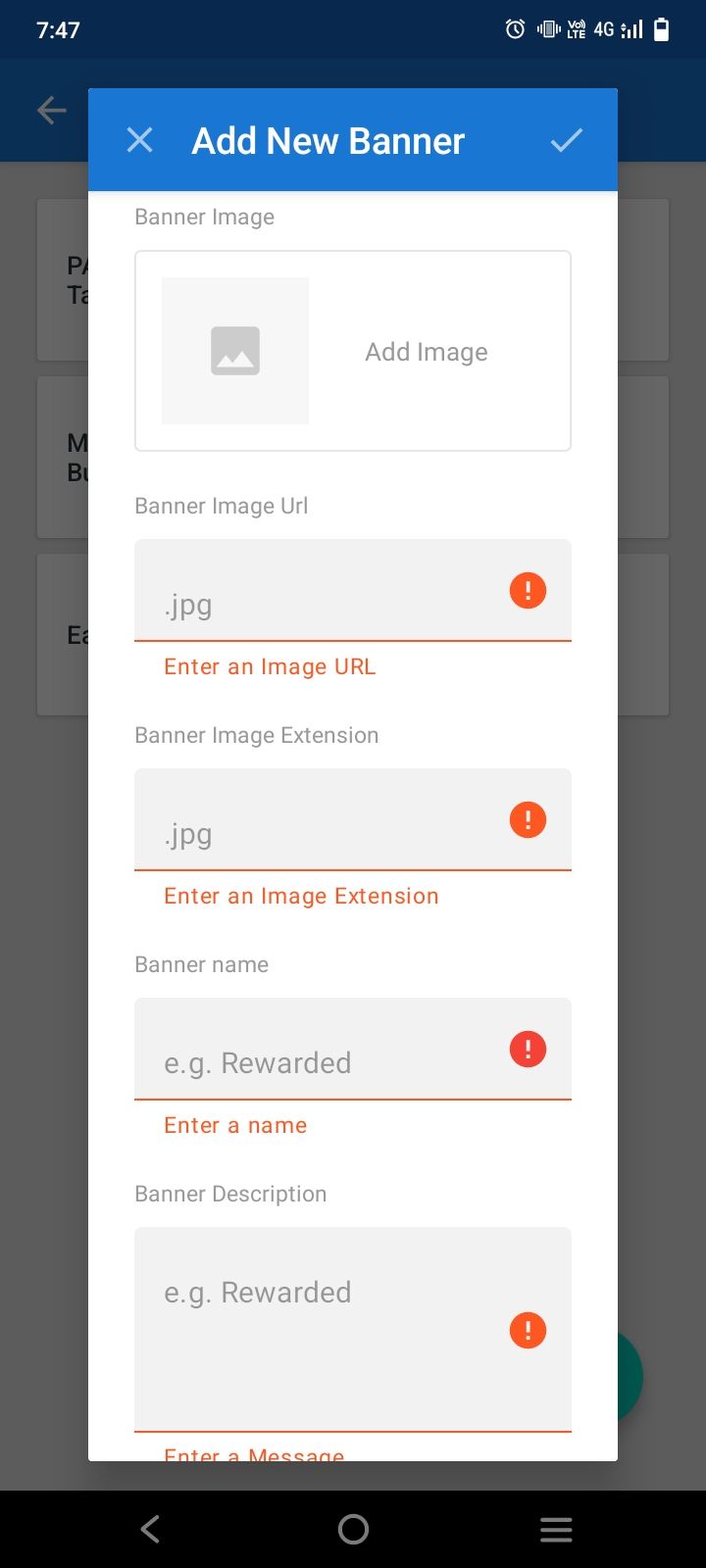706x1568 pixels.
Task: Tap the error icon in Banner name field
Action: (x=528, y=1050)
